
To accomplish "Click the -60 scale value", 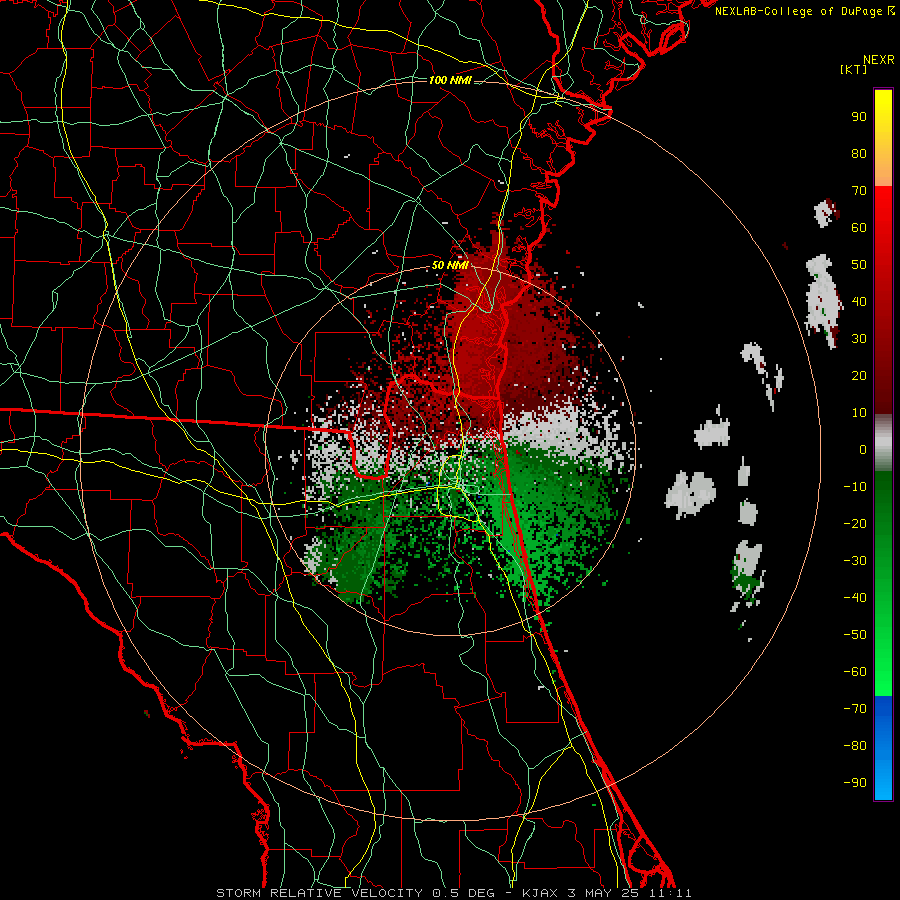I will tap(855, 672).
